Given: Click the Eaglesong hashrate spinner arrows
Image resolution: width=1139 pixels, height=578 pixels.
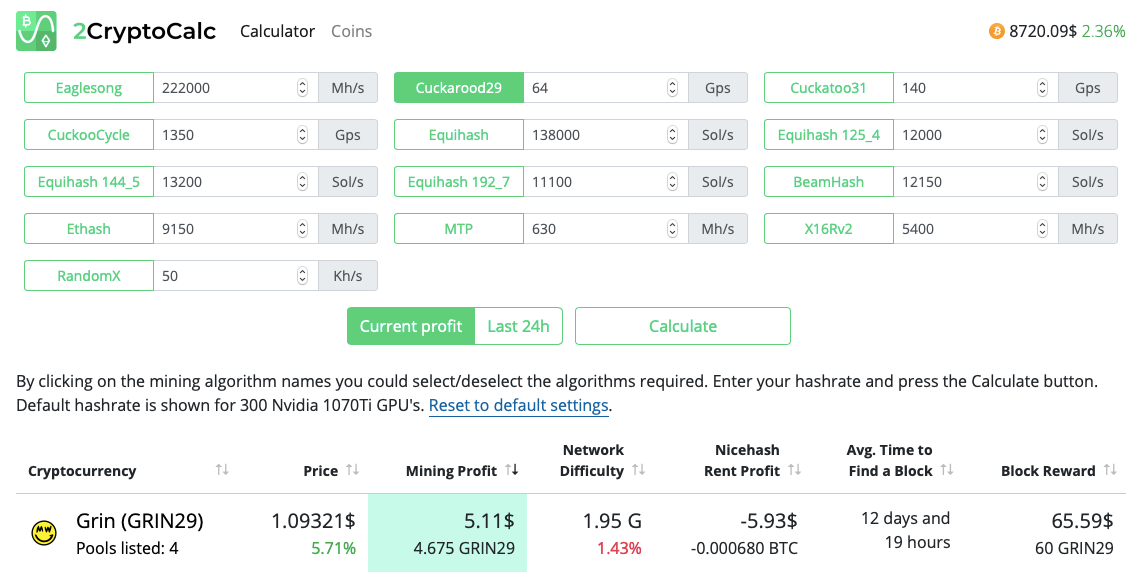Looking at the screenshot, I should click(x=302, y=88).
